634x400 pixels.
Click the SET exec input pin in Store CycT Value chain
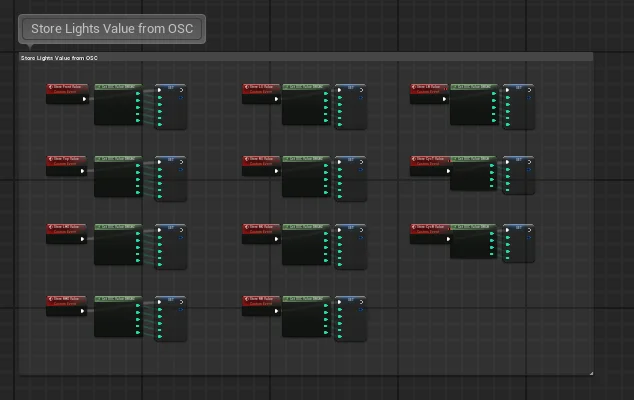click(507, 162)
